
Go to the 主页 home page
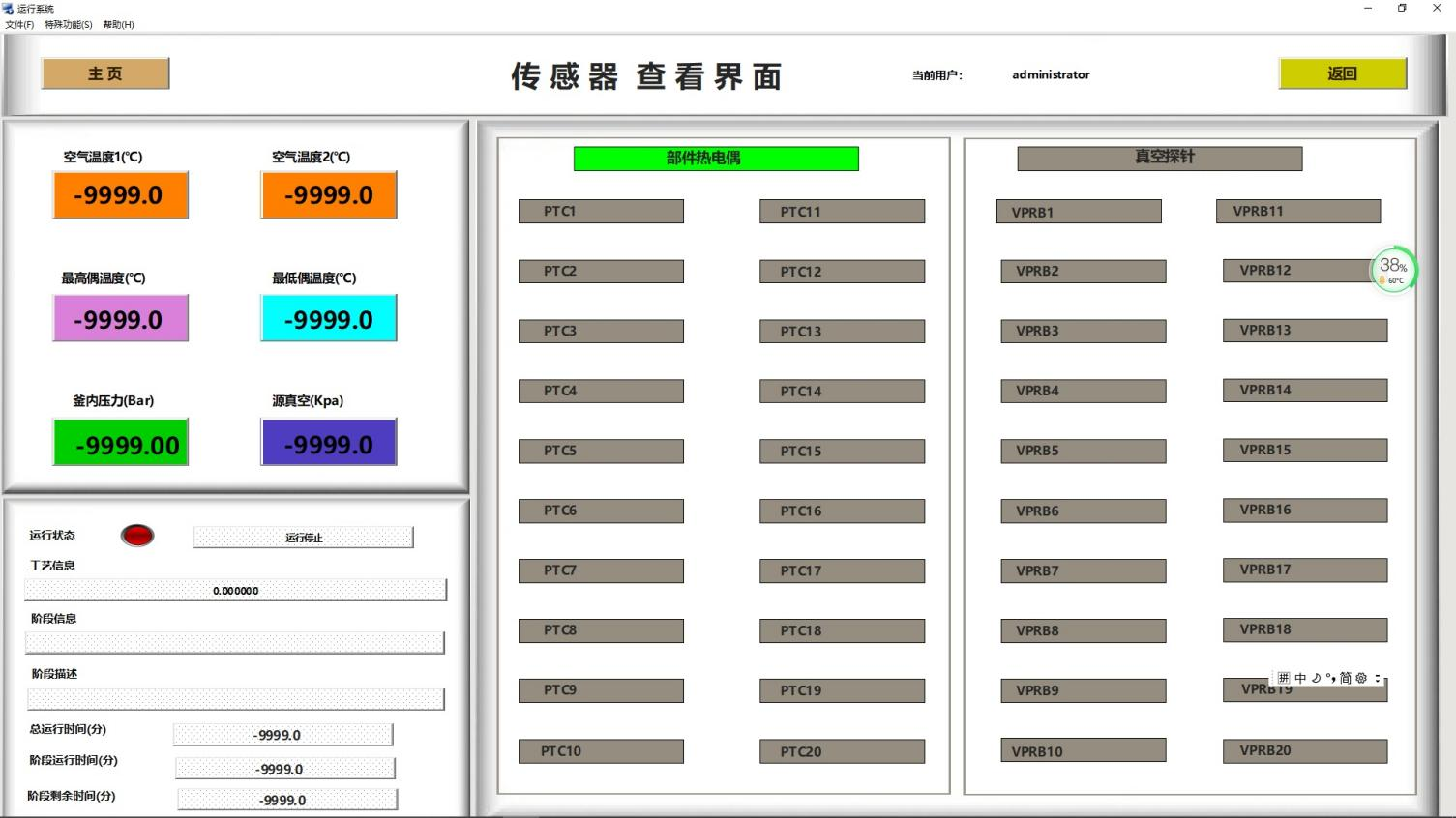pyautogui.click(x=105, y=73)
